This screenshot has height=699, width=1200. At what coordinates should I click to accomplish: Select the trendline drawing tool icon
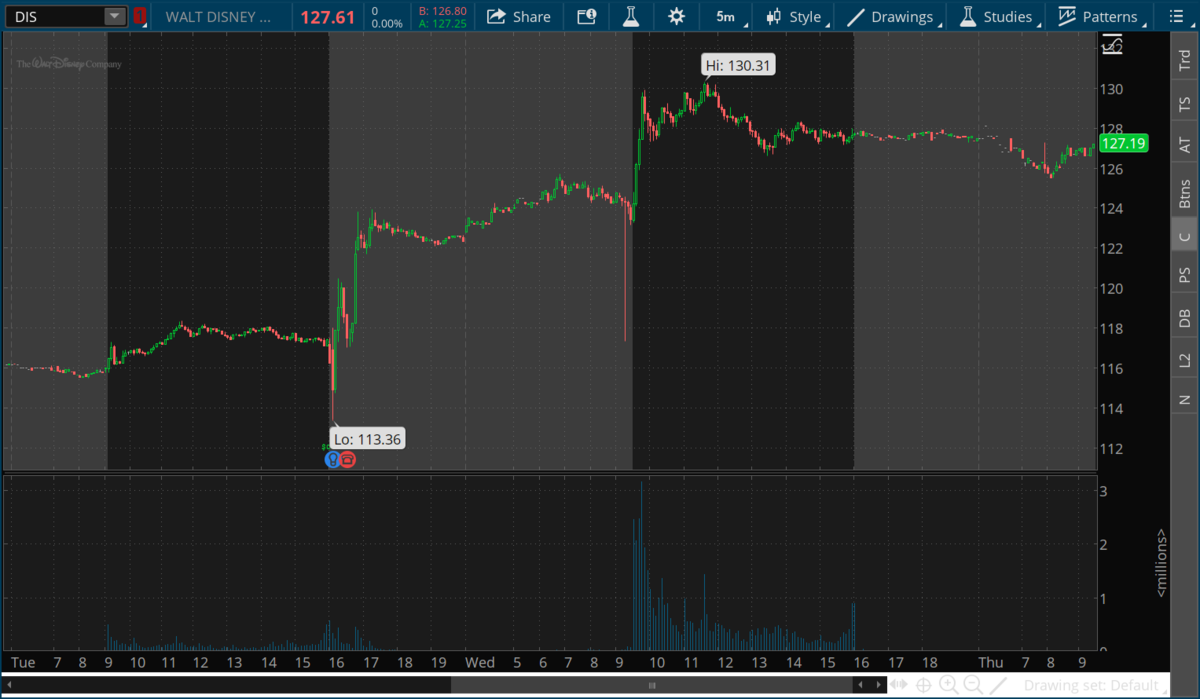pyautogui.click(x=998, y=685)
